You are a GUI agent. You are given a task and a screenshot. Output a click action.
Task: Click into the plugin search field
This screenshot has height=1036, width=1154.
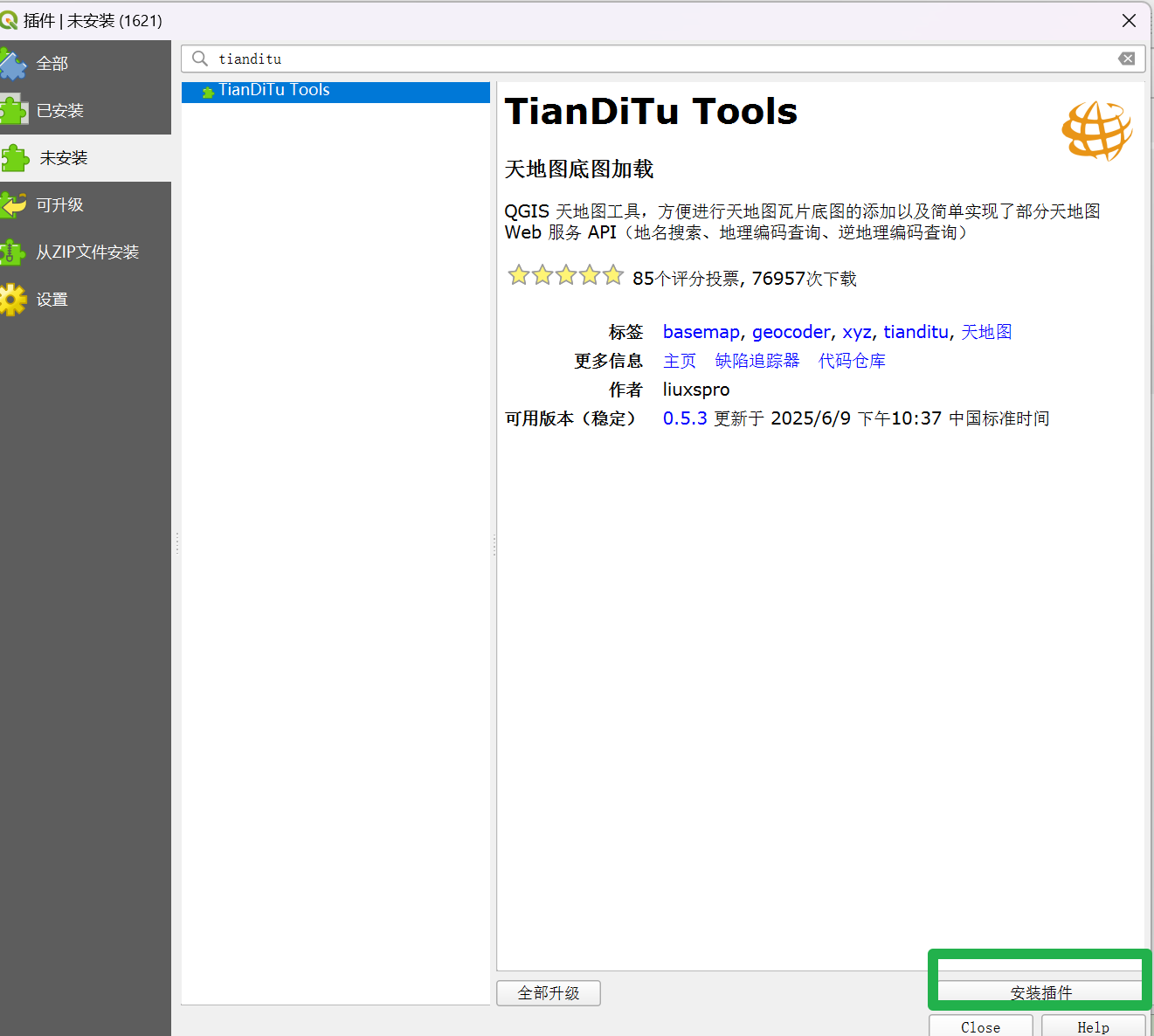pos(663,59)
